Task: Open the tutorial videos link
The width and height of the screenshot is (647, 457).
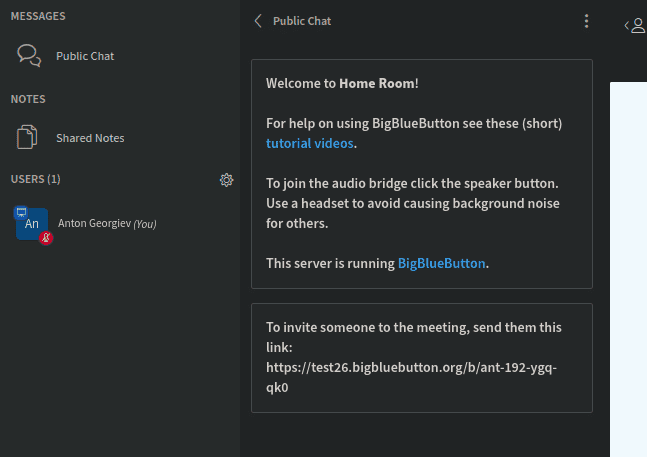Action: [310, 144]
